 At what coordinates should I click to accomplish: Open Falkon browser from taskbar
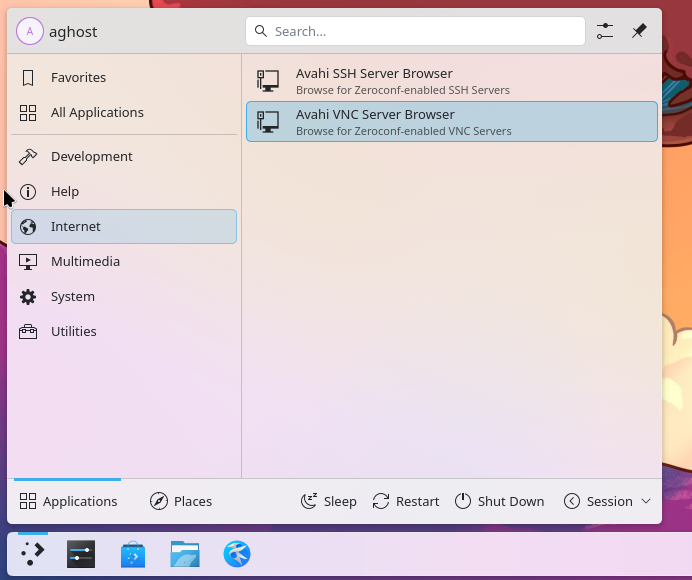tap(237, 554)
